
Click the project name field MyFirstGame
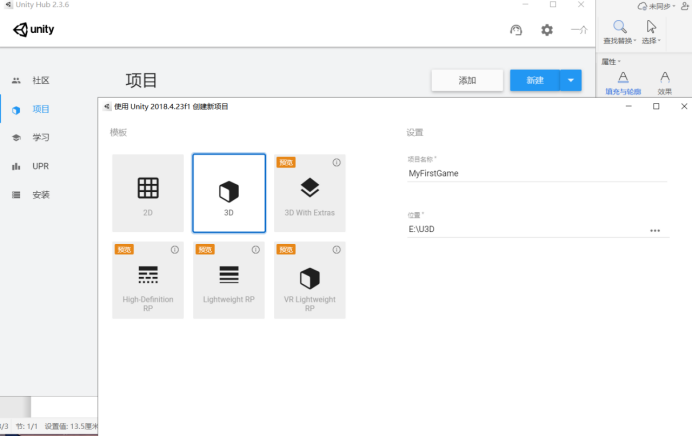coord(537,174)
